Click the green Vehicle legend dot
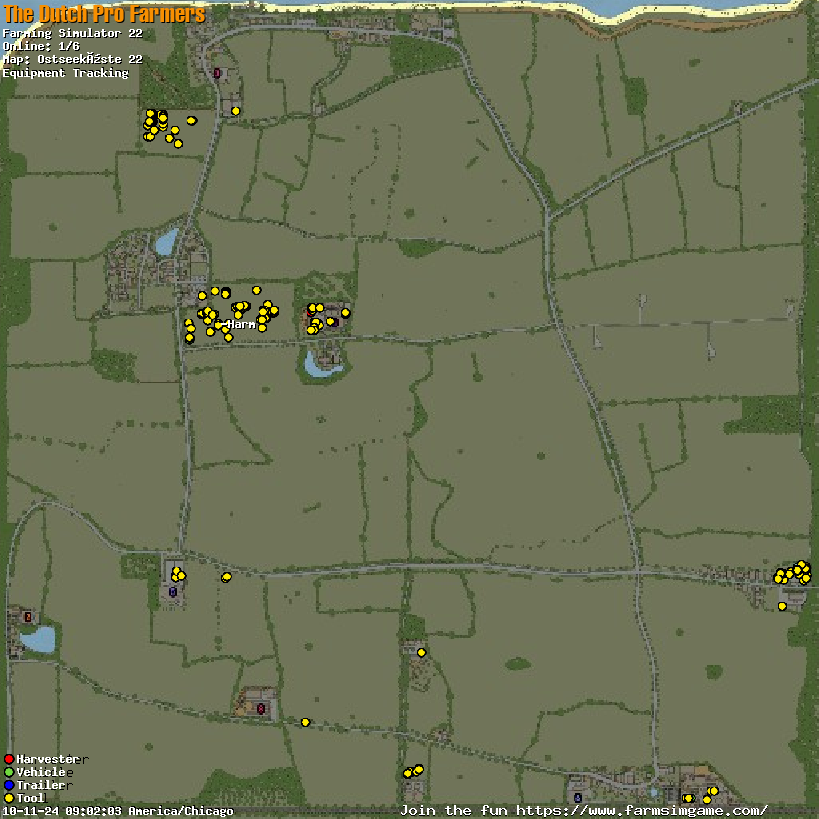The image size is (819, 819). (9, 773)
